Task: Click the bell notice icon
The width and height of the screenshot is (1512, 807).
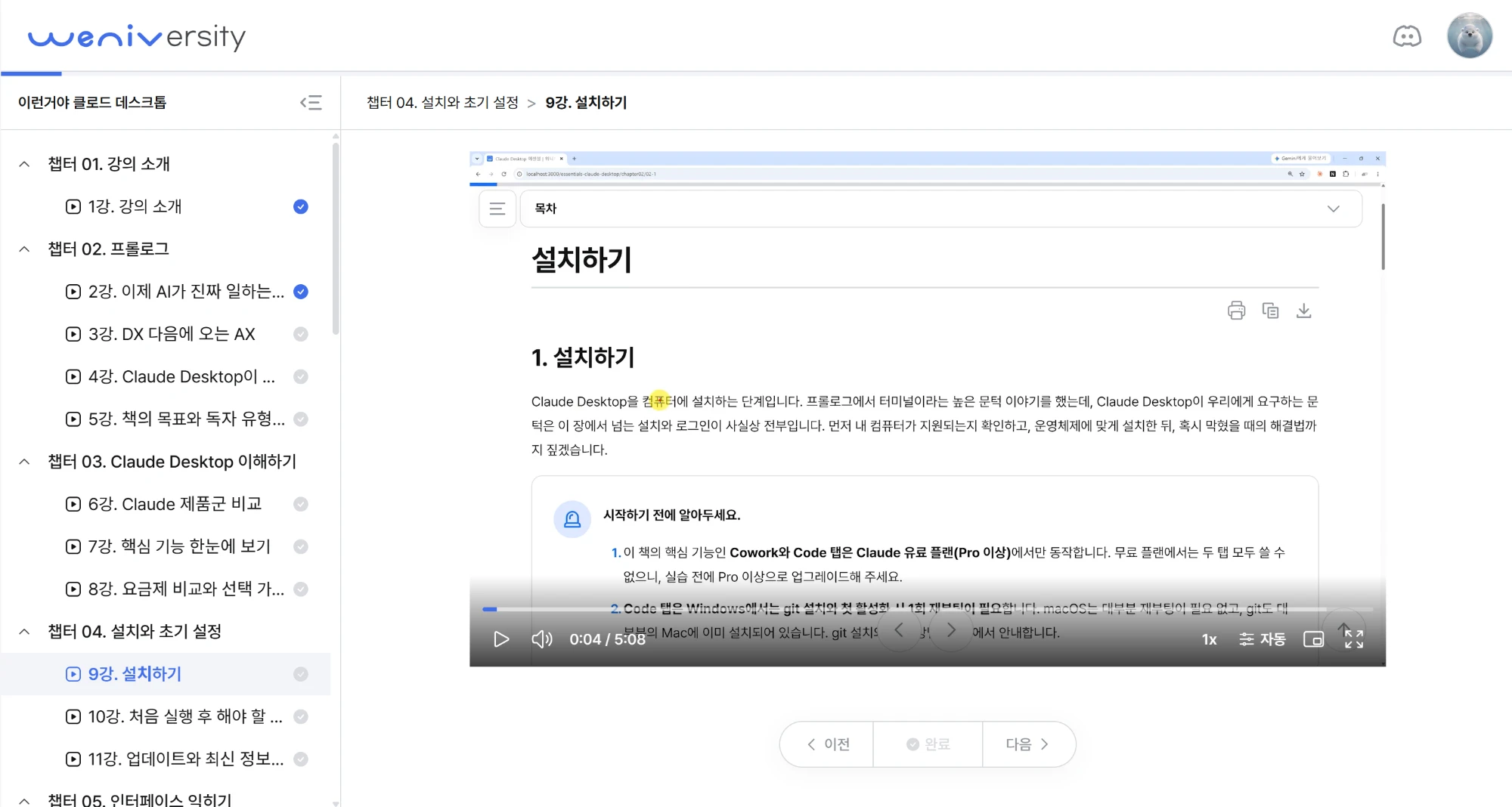Action: (572, 519)
